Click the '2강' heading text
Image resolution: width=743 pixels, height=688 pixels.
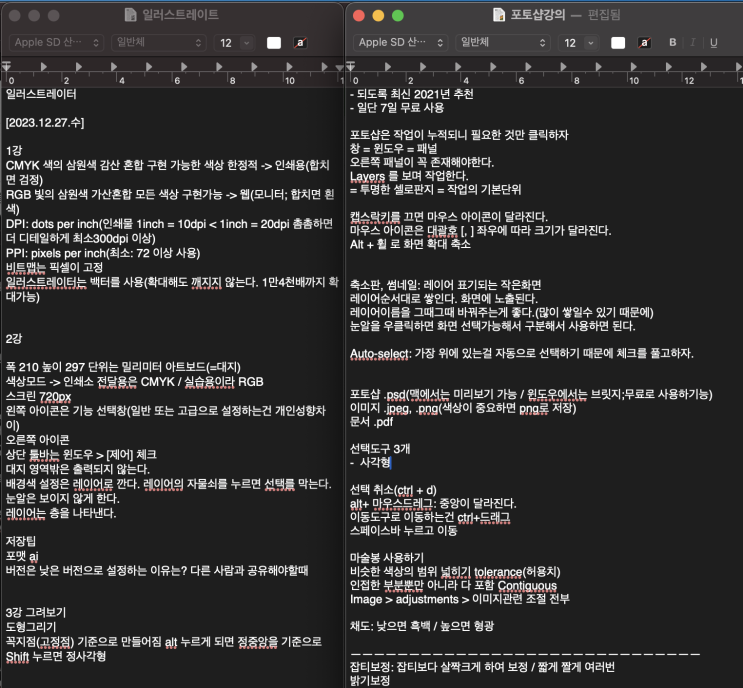pos(14,339)
